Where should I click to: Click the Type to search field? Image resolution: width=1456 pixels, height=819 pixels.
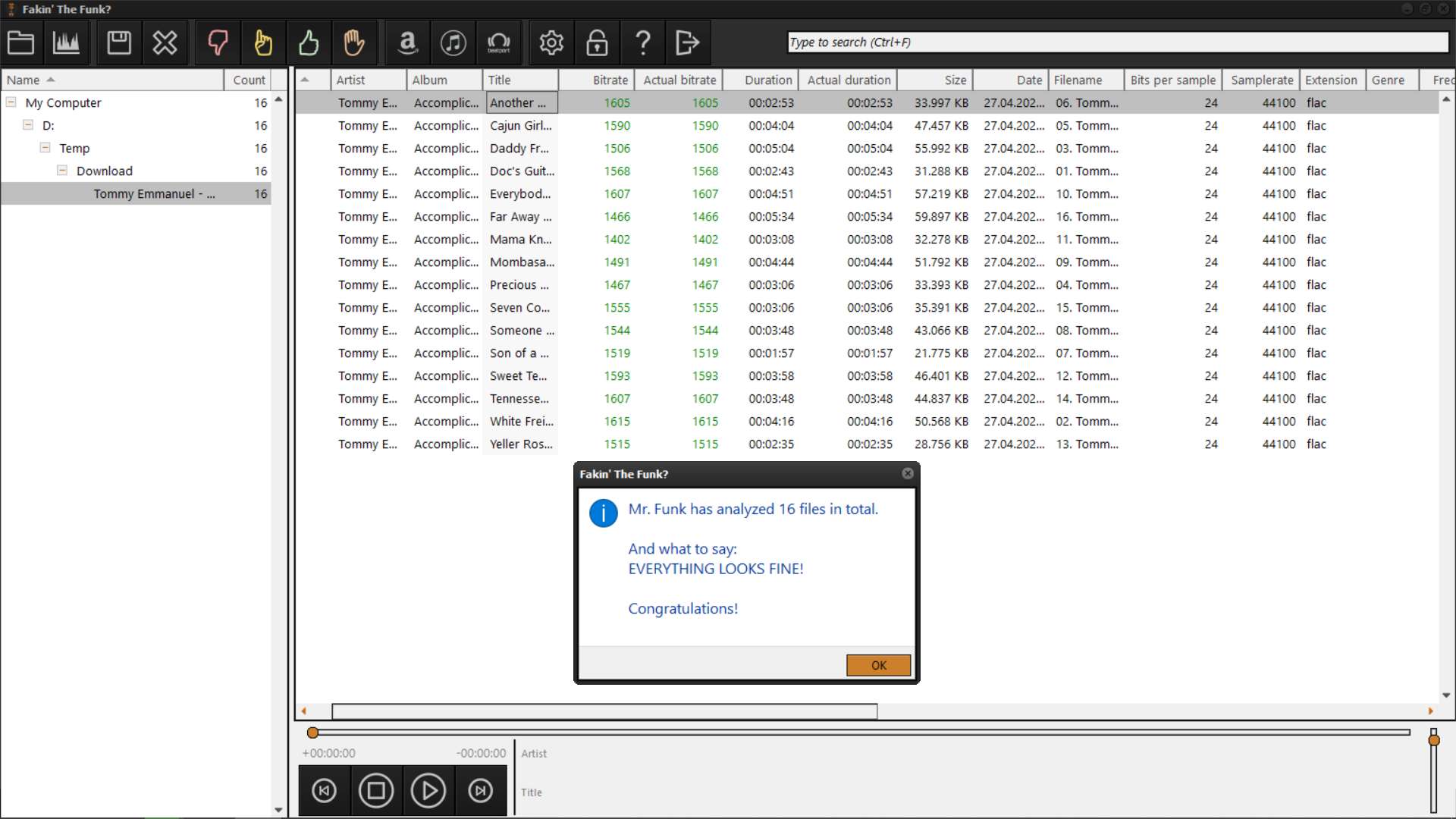click(x=1117, y=42)
